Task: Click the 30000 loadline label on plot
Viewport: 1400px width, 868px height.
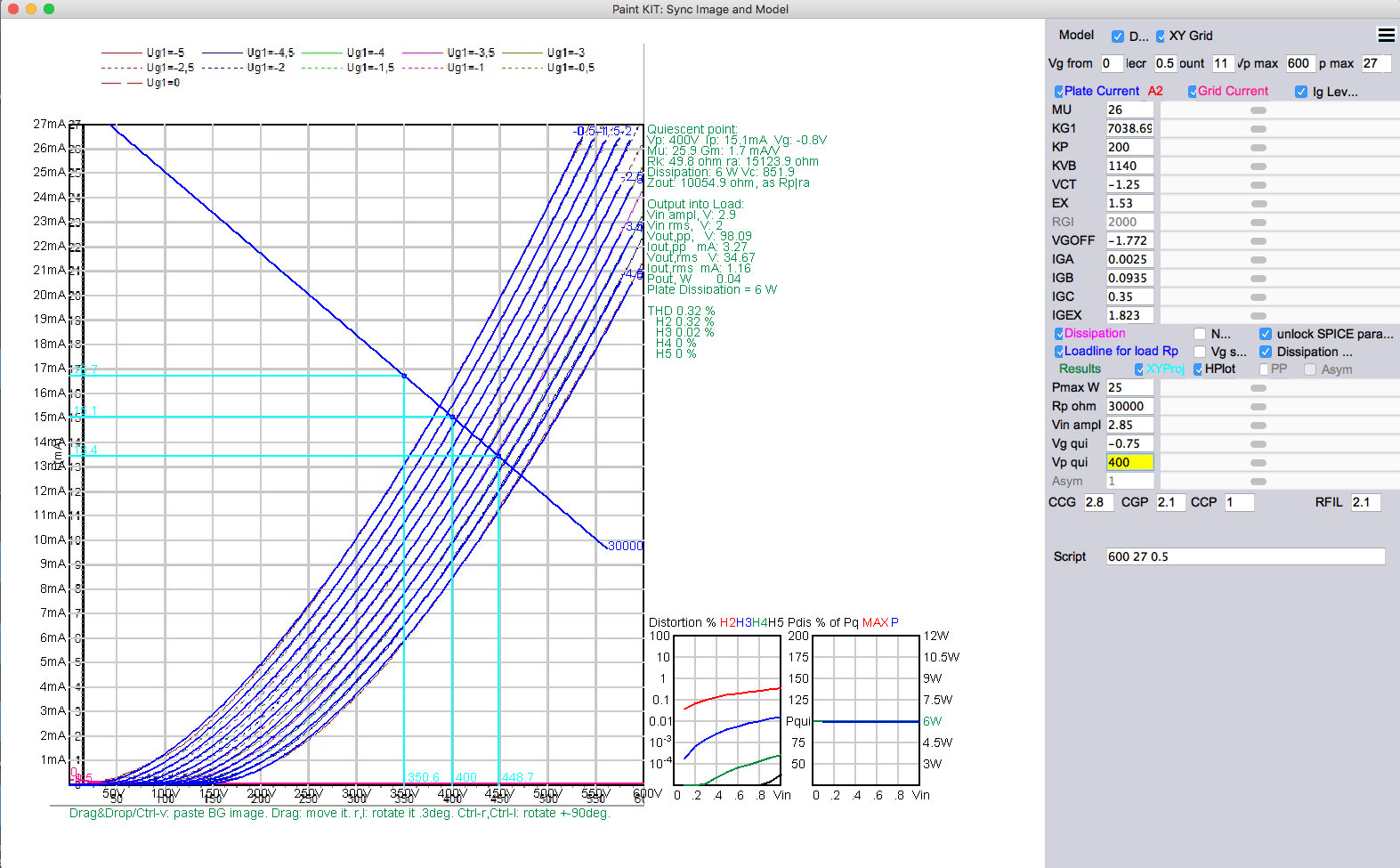Action: (x=625, y=546)
